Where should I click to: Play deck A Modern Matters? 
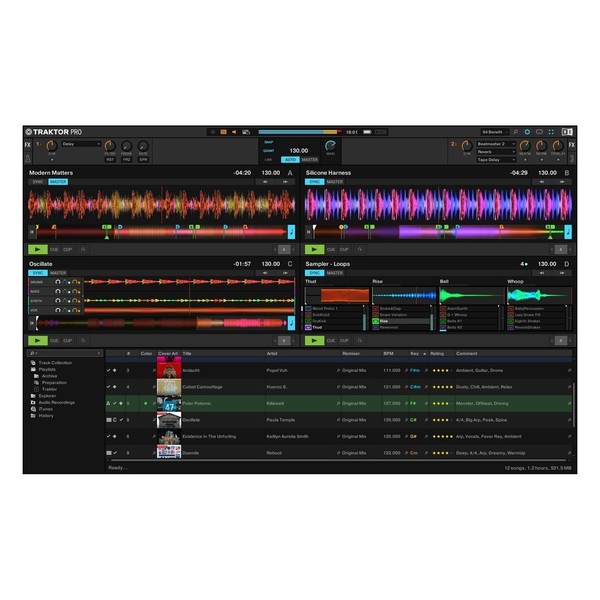(x=38, y=249)
